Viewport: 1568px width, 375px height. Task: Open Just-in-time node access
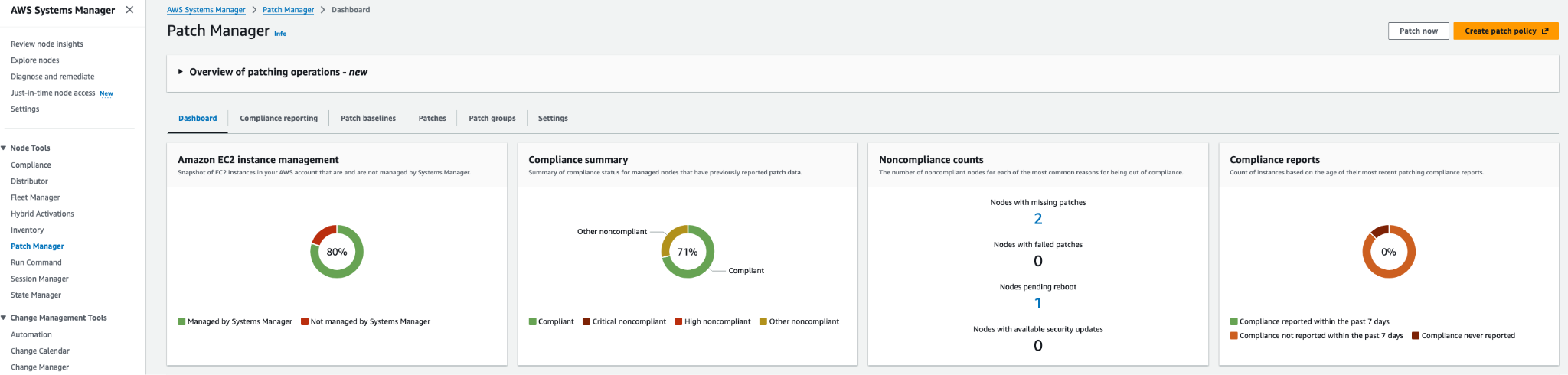[53, 93]
